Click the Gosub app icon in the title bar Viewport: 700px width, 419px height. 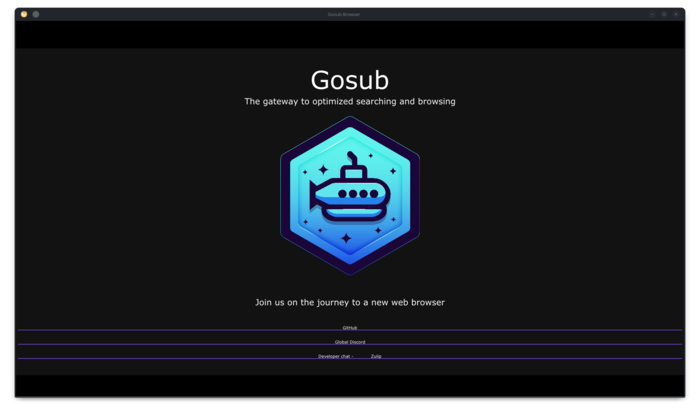24,14
